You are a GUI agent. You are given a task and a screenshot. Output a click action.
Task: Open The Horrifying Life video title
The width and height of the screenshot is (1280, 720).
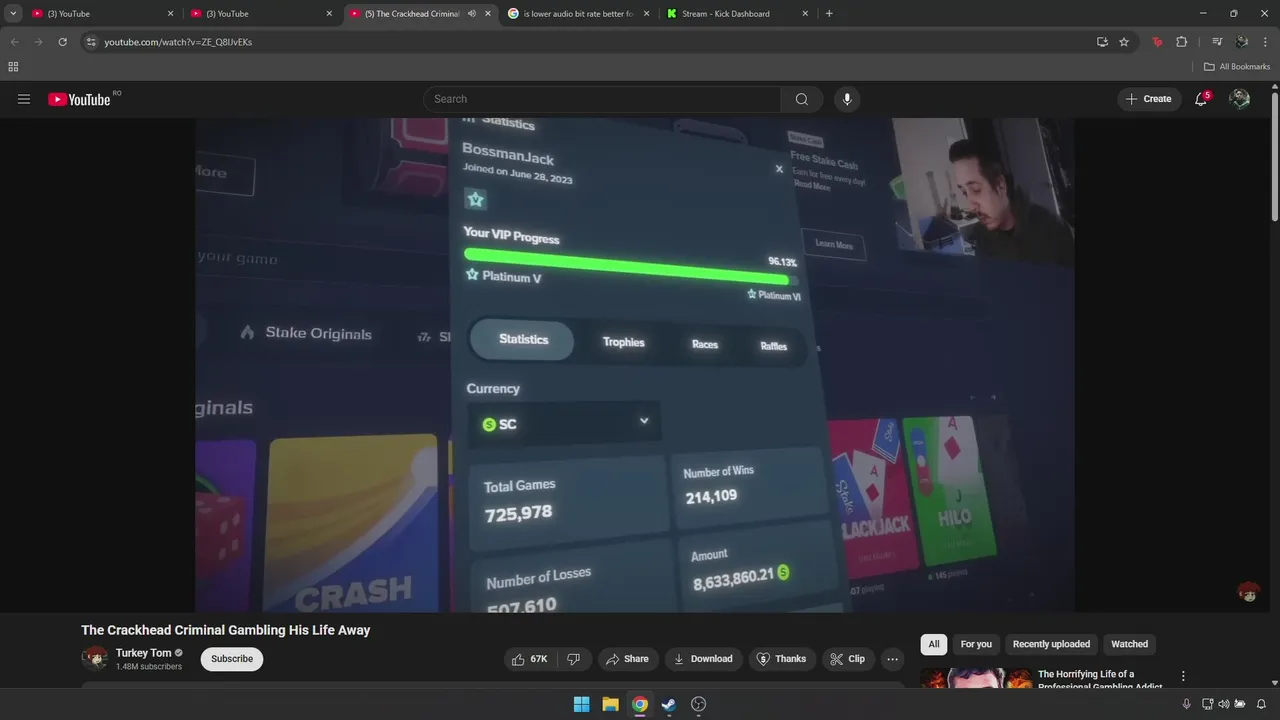click(x=1100, y=680)
